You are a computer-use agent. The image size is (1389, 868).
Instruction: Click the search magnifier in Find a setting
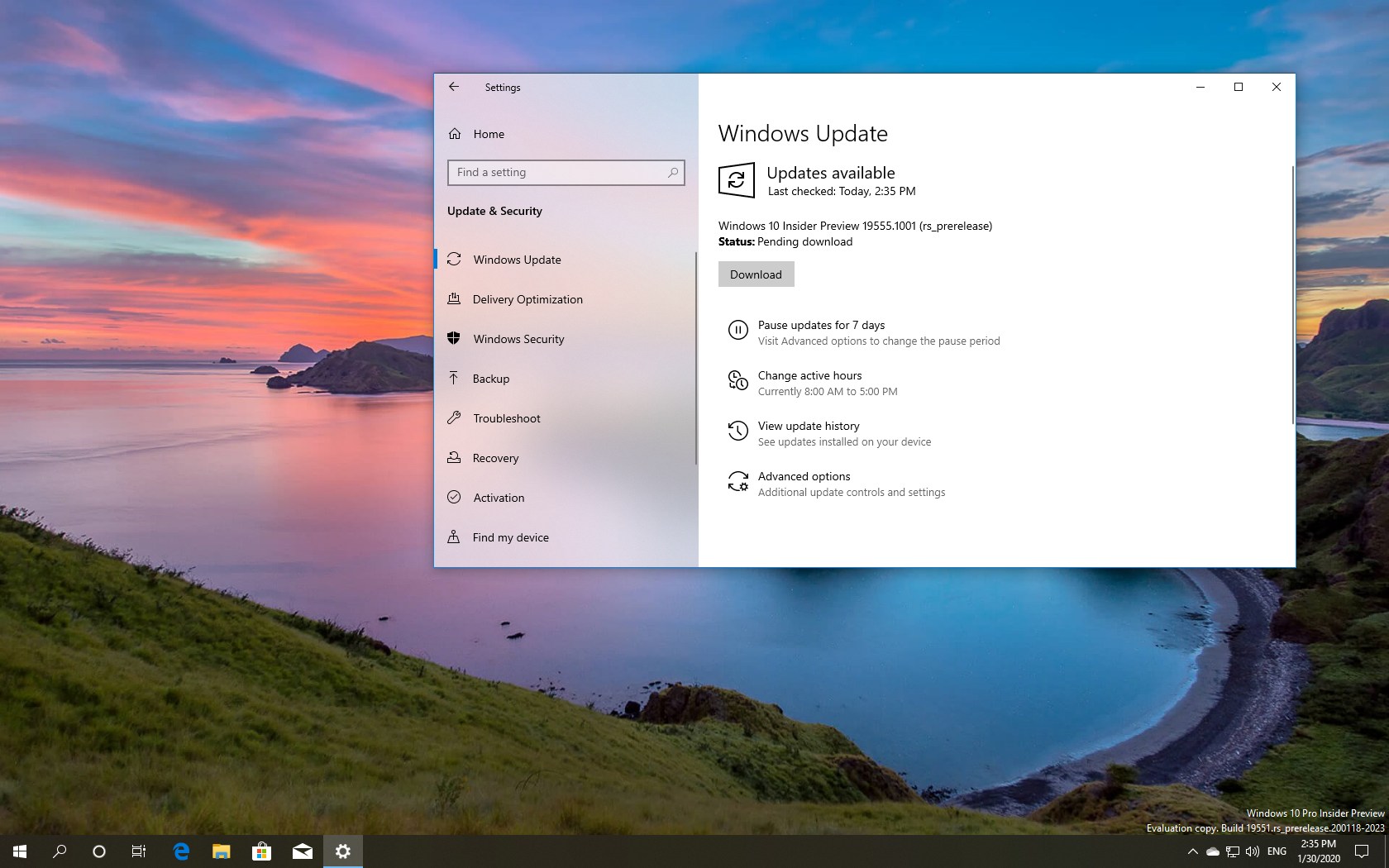point(673,172)
